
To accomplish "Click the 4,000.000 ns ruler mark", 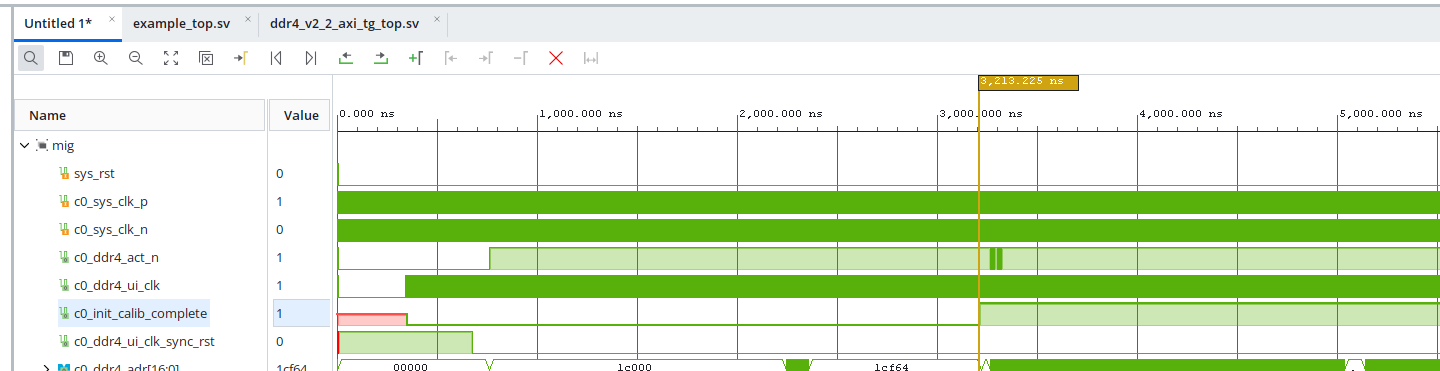I will point(1180,114).
